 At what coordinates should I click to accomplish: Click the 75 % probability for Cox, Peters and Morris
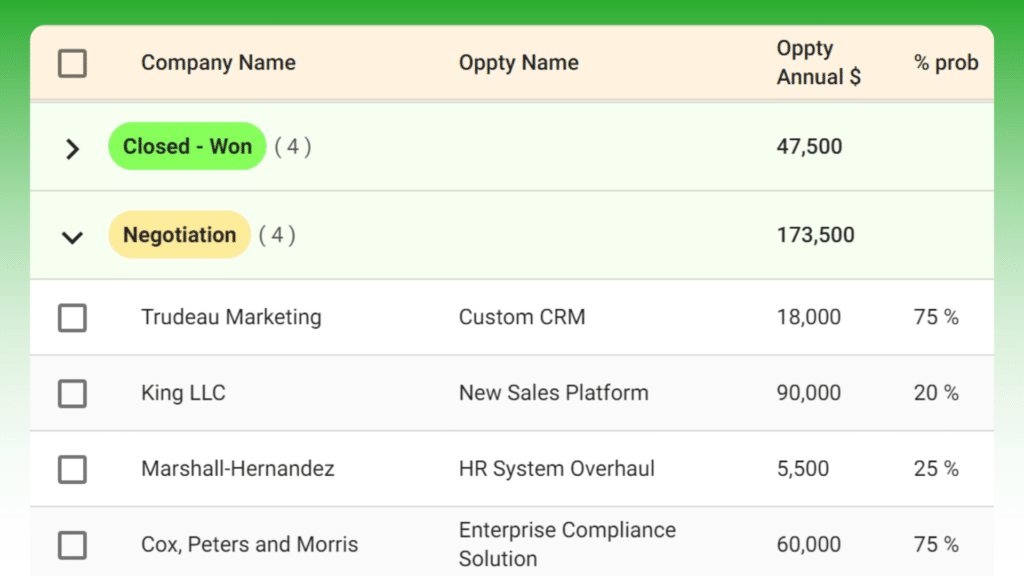click(x=936, y=544)
